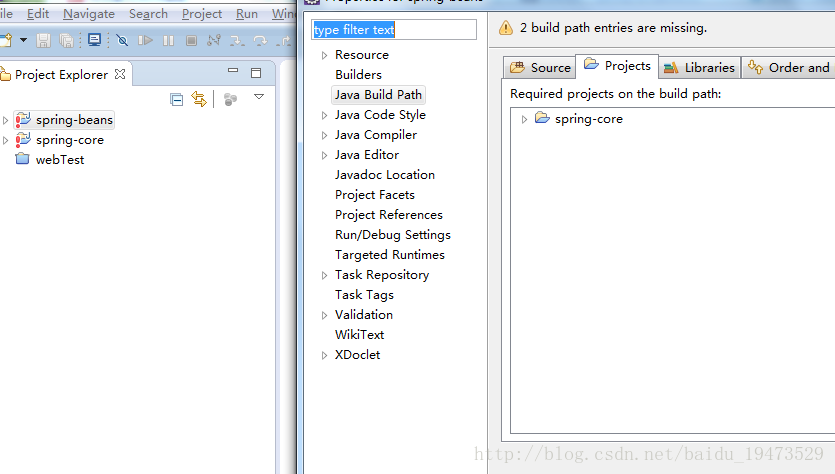Click the Resume debug icon
The image size is (835, 474).
tap(145, 40)
